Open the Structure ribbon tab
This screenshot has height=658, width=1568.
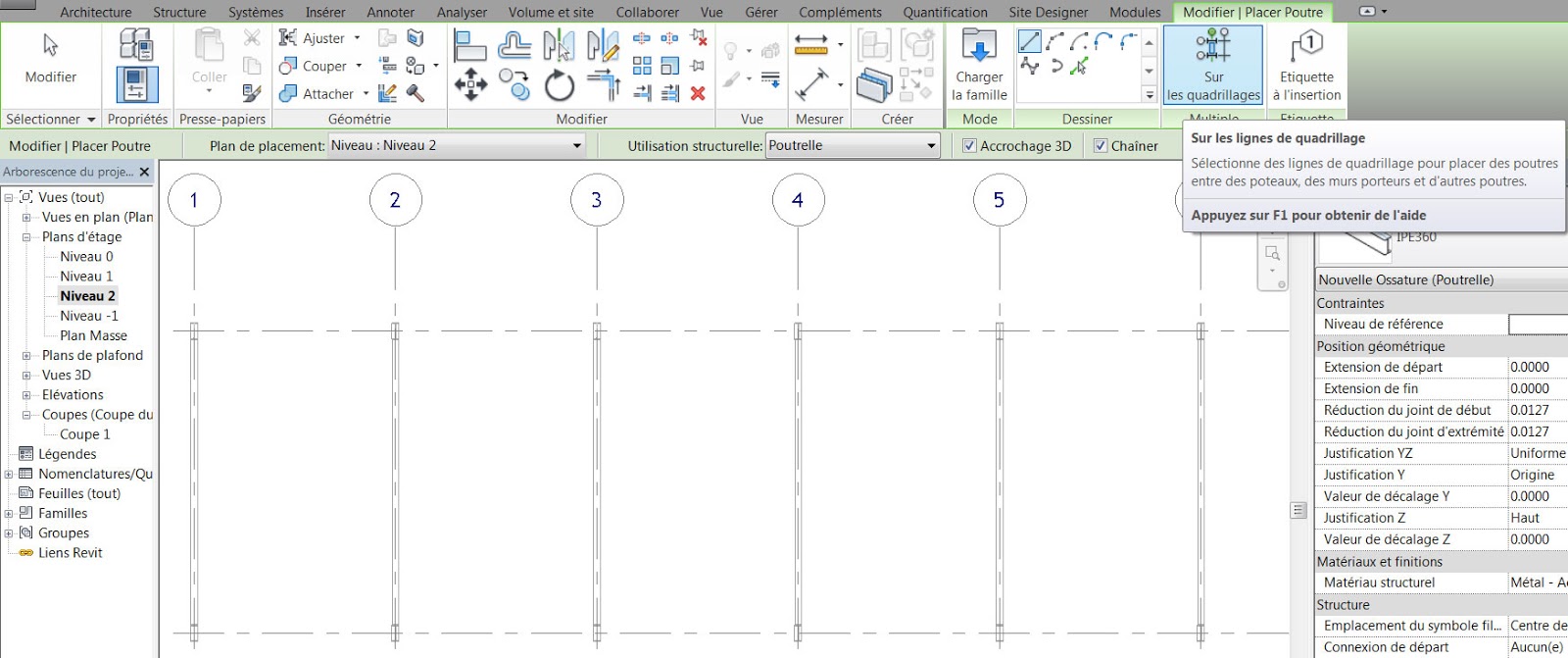click(179, 12)
